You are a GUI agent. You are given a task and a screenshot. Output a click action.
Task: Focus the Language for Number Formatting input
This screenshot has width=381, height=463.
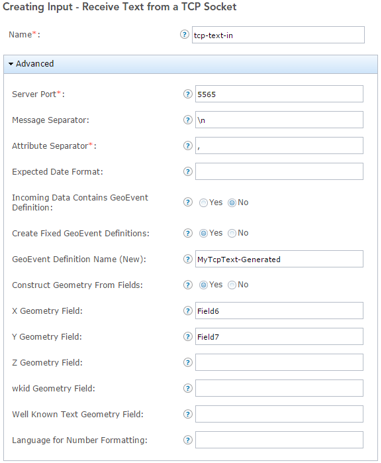pyautogui.click(x=279, y=440)
